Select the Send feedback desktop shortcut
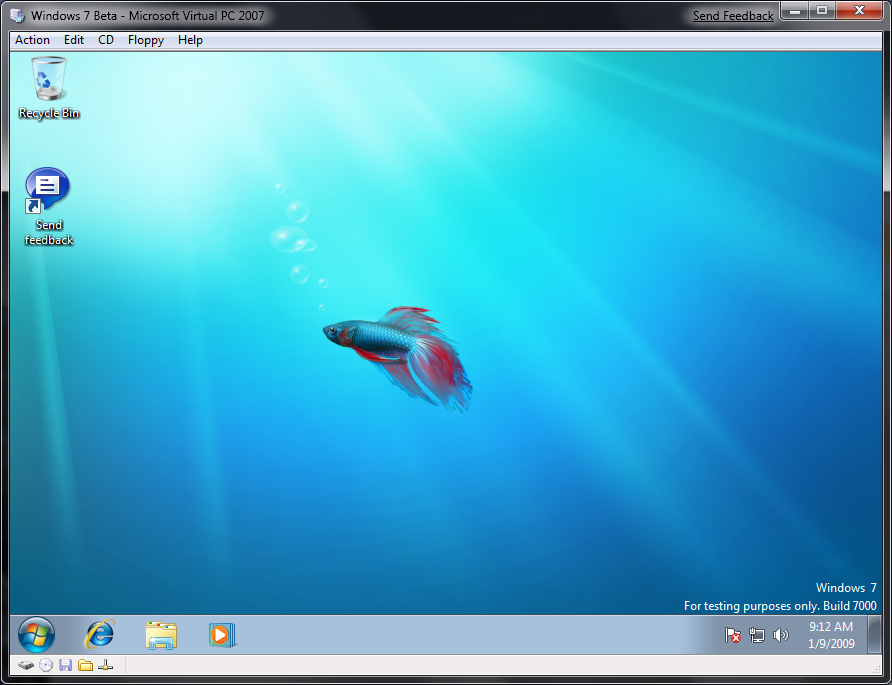The image size is (892, 685). 49,207
